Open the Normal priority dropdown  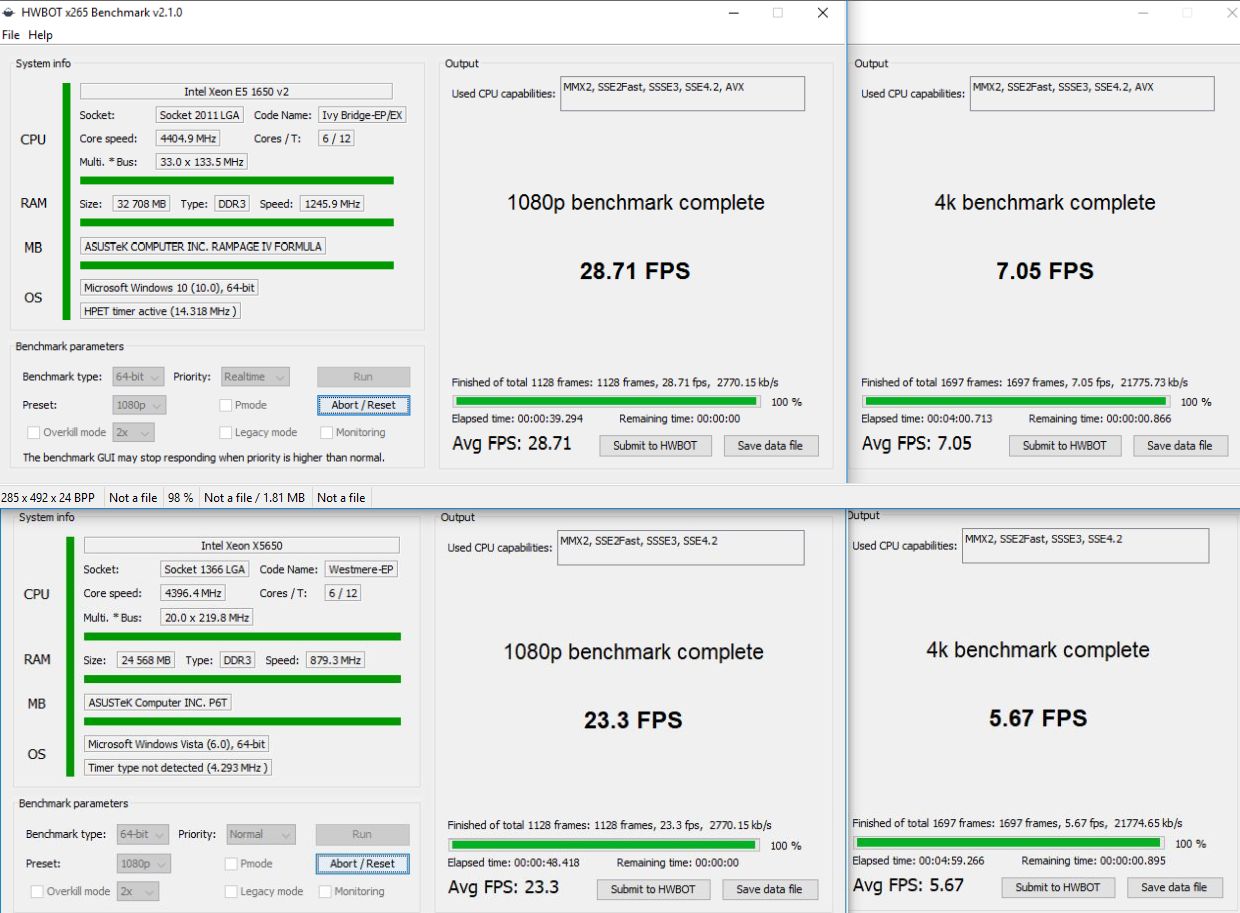point(260,834)
